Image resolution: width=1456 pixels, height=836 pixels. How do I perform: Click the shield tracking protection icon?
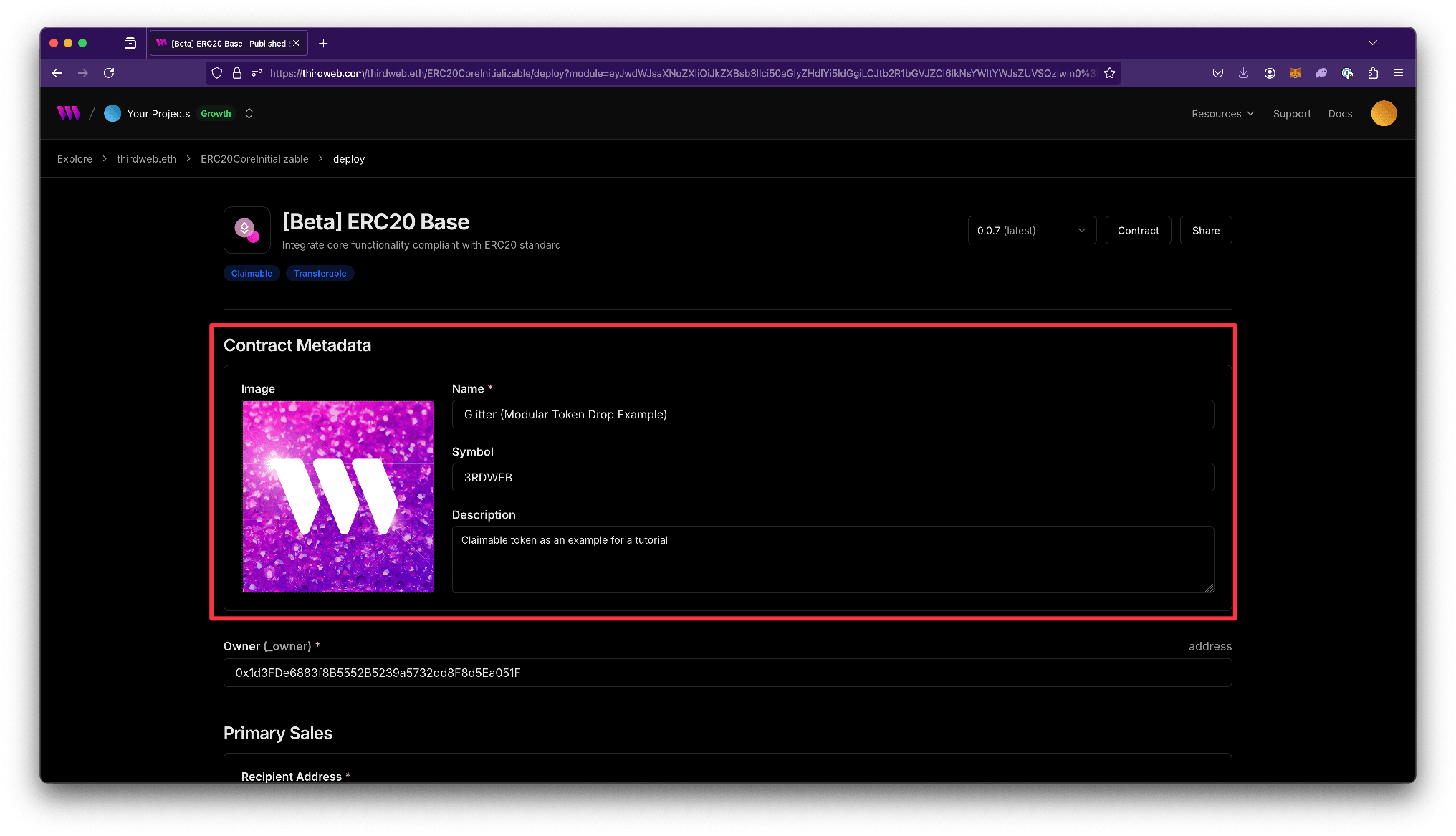pyautogui.click(x=216, y=72)
